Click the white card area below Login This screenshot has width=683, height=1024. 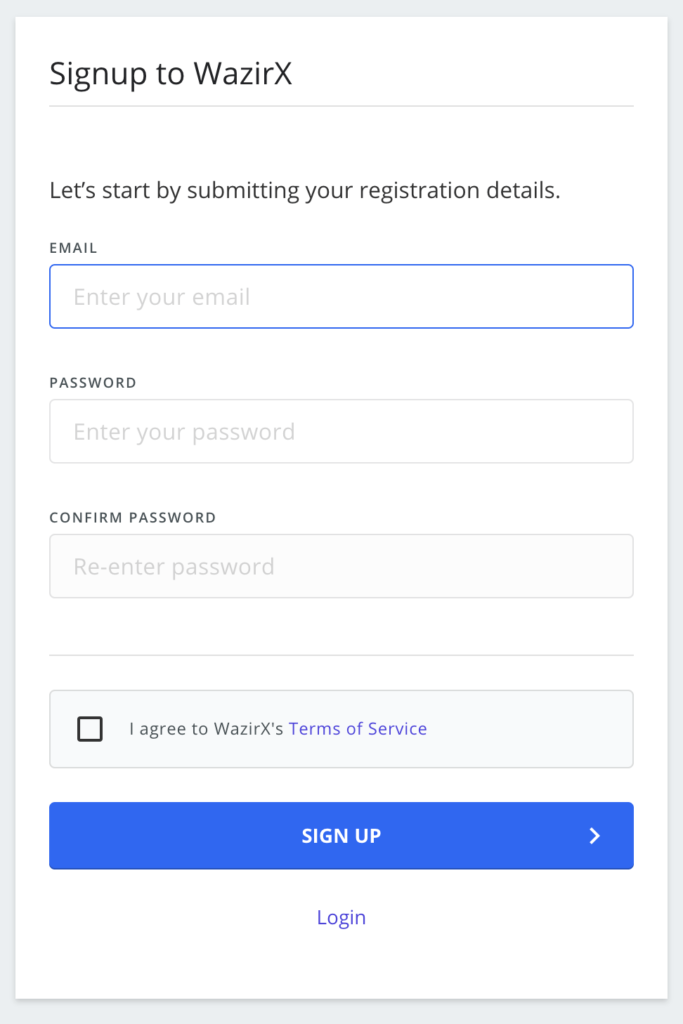[341, 968]
